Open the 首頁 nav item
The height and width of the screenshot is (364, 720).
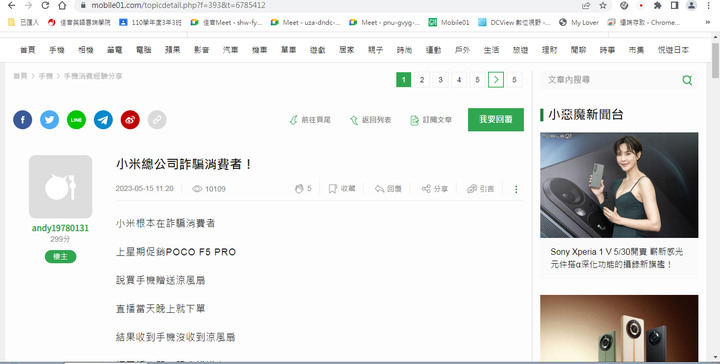[x=28, y=50]
